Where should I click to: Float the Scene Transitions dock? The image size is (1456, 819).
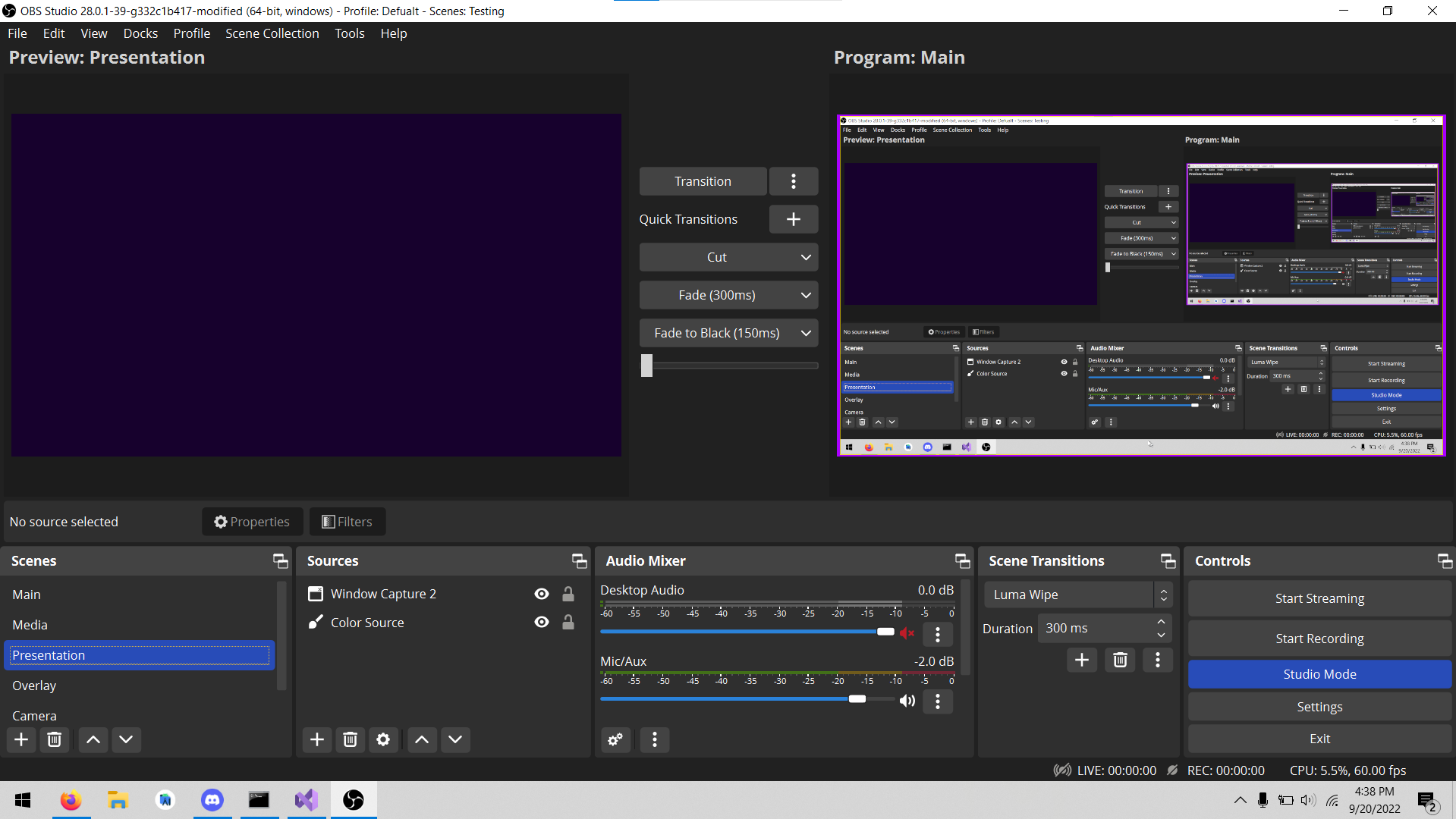click(1168, 561)
